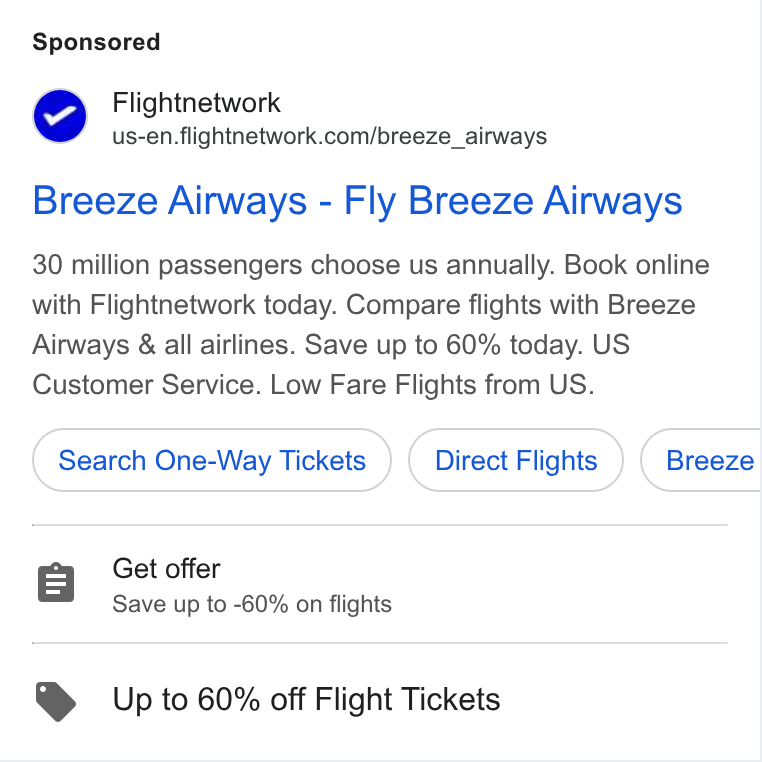Image resolution: width=762 pixels, height=762 pixels.
Task: Click the Flightnetwork checkmark logo icon
Action: (60, 116)
